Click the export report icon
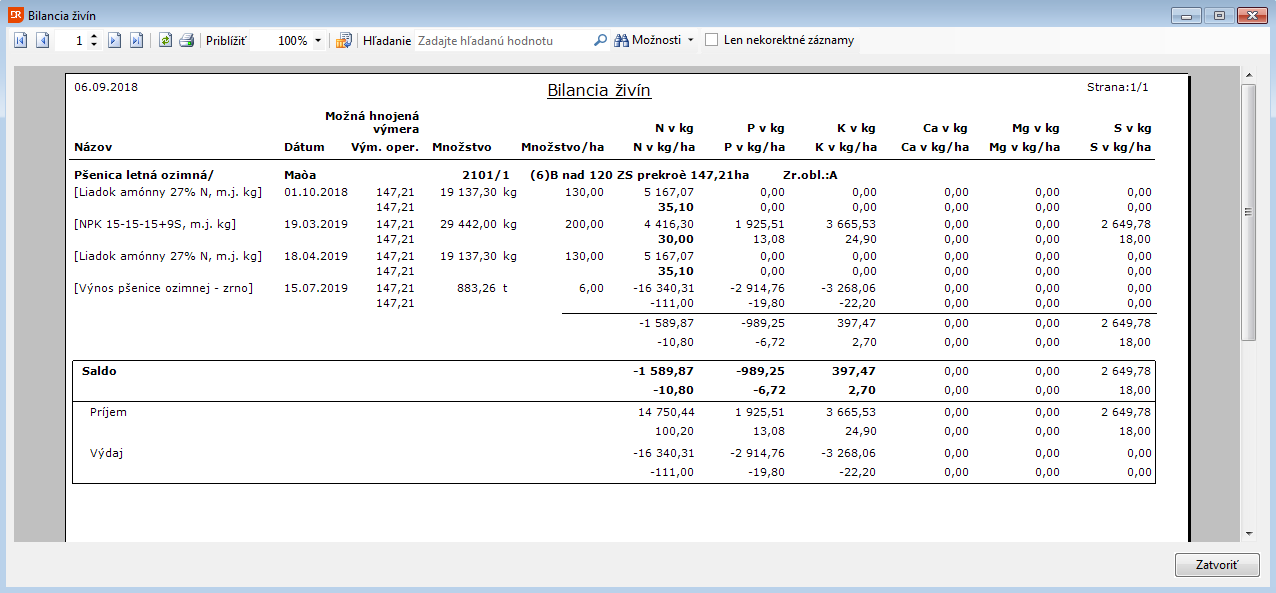Viewport: 1276px width, 593px height. (x=344, y=41)
